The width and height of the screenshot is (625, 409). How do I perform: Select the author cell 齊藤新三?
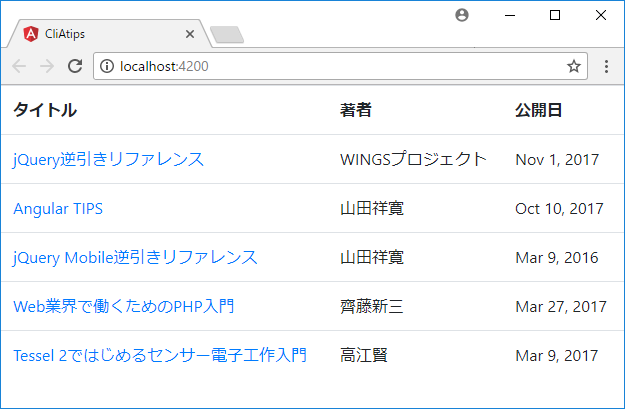[x=372, y=307]
